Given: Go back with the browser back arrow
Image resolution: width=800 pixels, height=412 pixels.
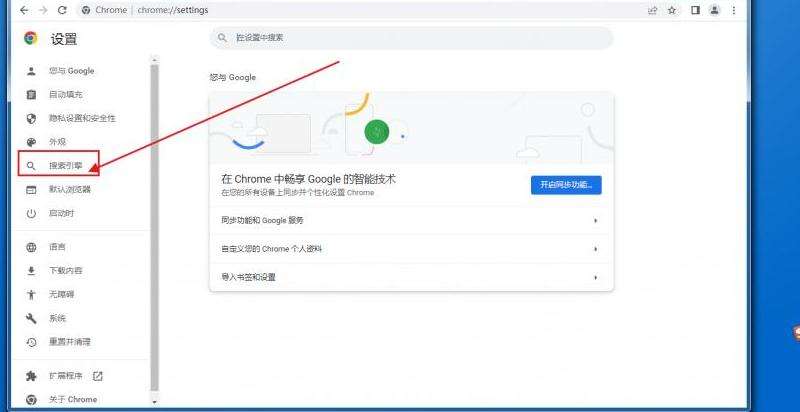Looking at the screenshot, I should tap(24, 10).
